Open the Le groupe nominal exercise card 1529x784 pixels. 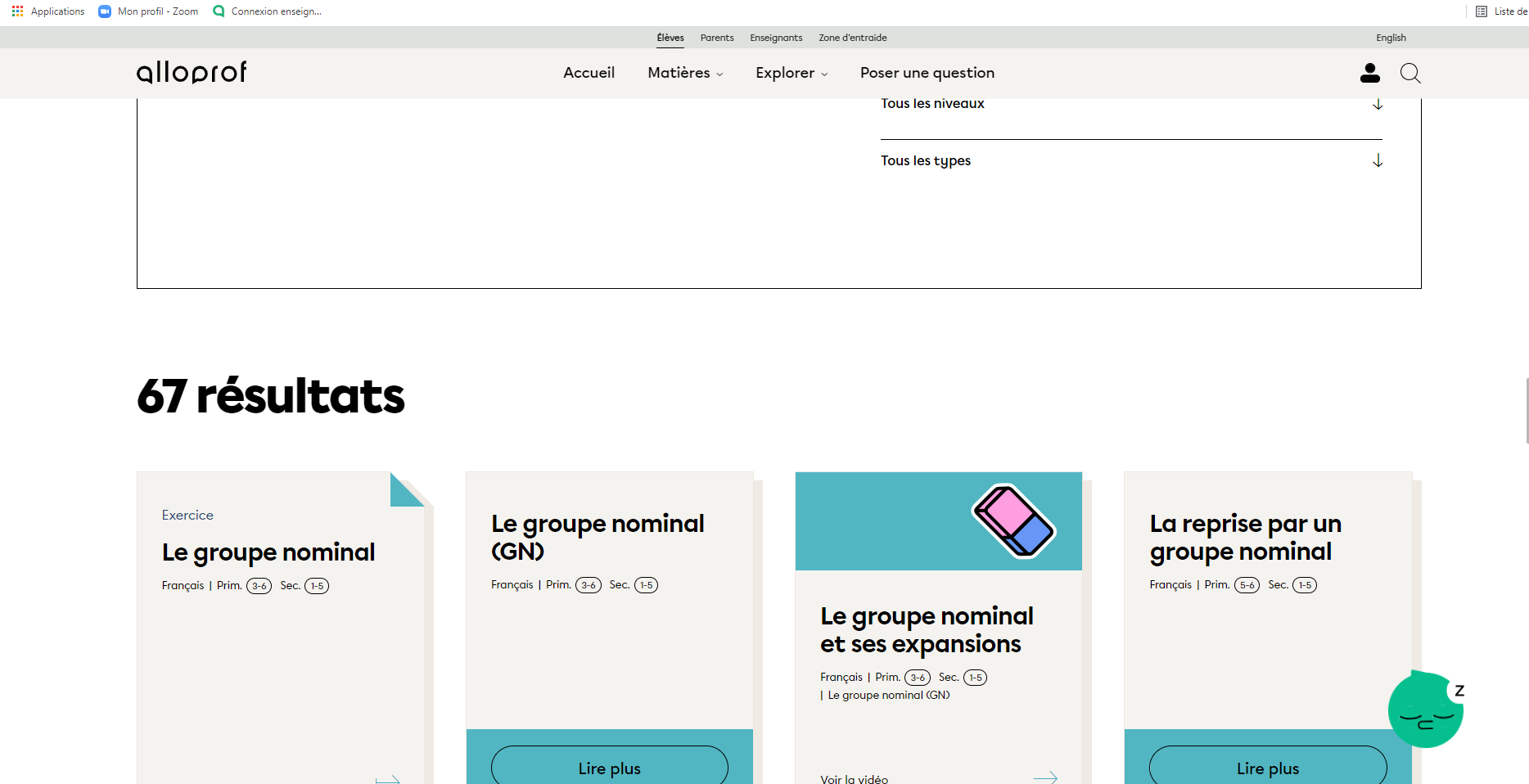[268, 552]
